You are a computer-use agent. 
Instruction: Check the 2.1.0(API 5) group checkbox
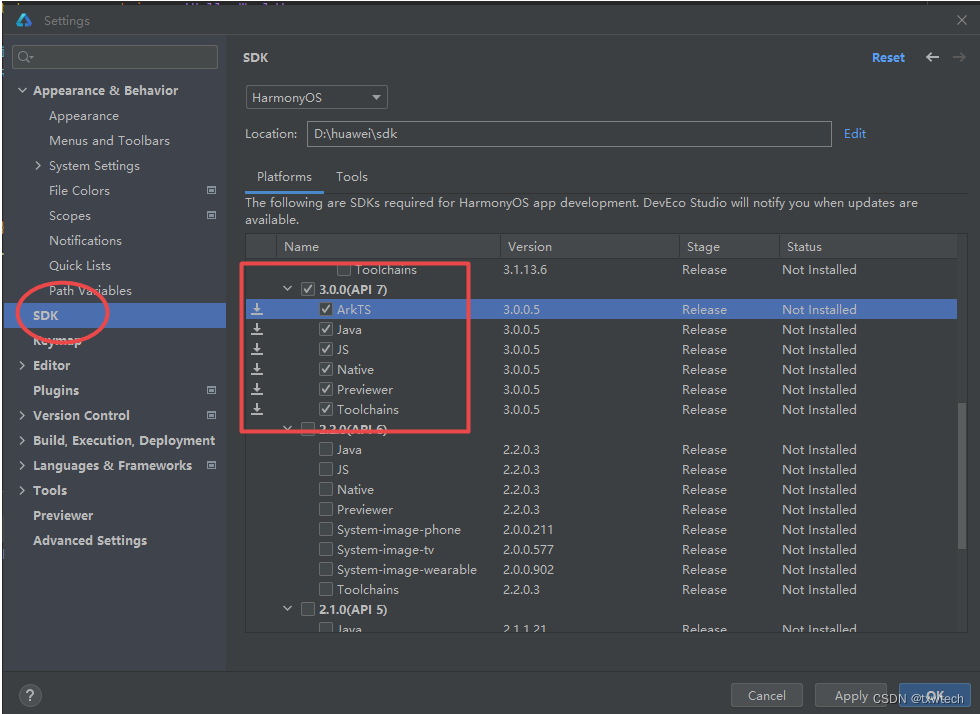(x=308, y=609)
